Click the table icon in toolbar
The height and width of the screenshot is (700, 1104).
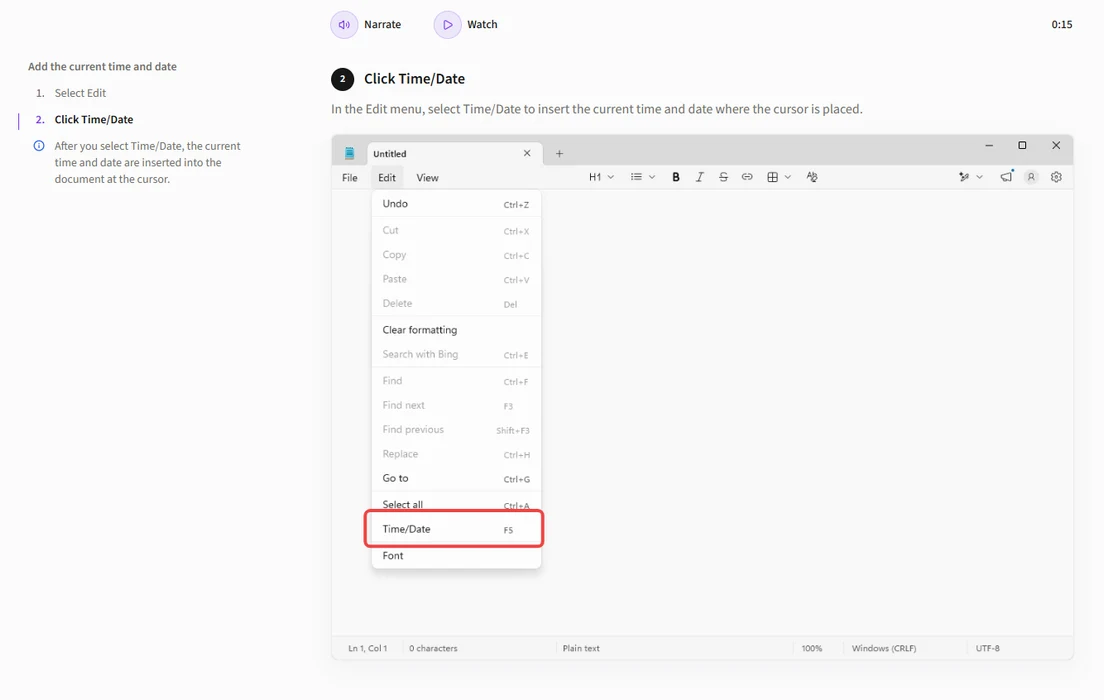[772, 177]
